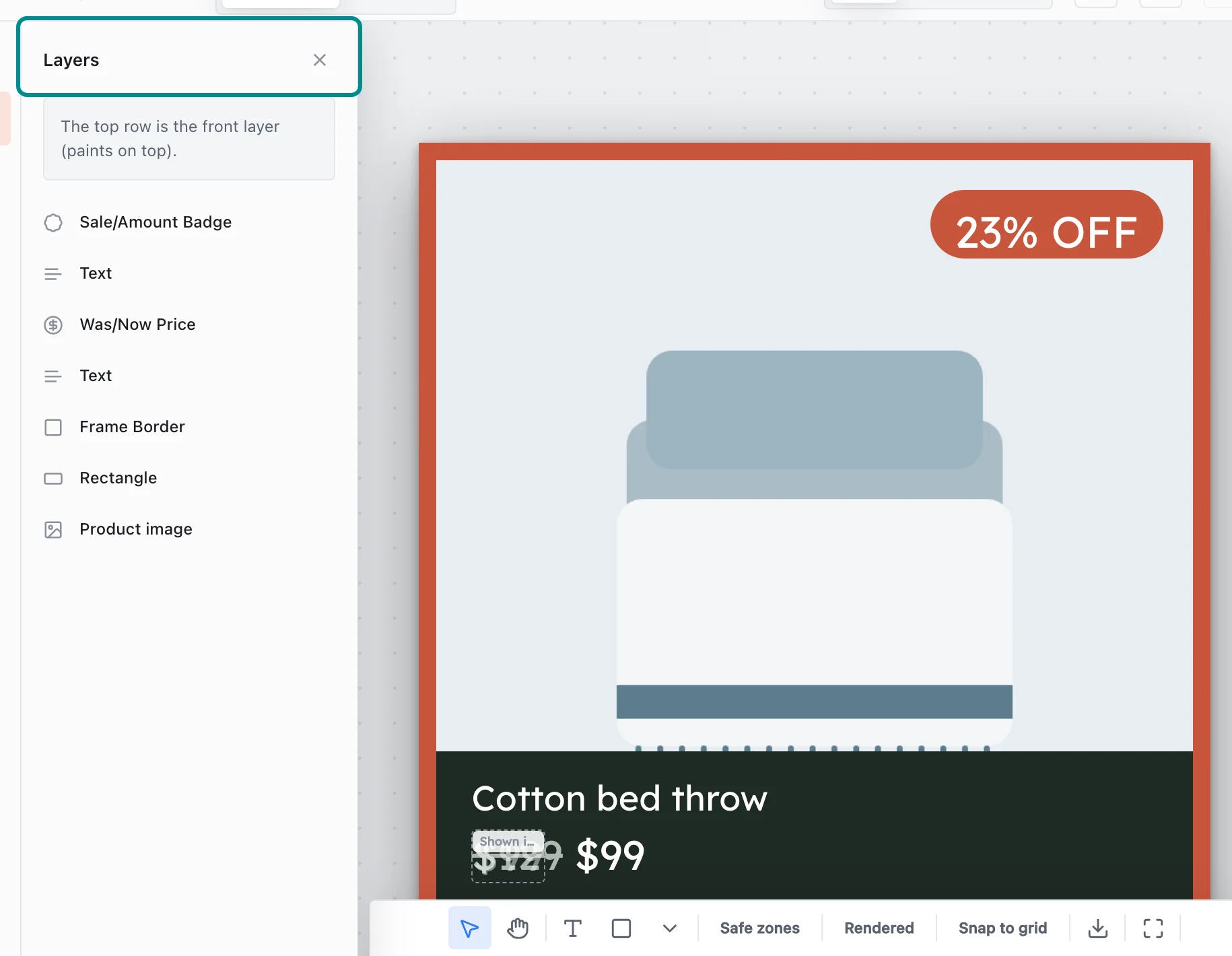The width and height of the screenshot is (1232, 956).
Task: Select the Frame Border layer
Action: [189, 427]
